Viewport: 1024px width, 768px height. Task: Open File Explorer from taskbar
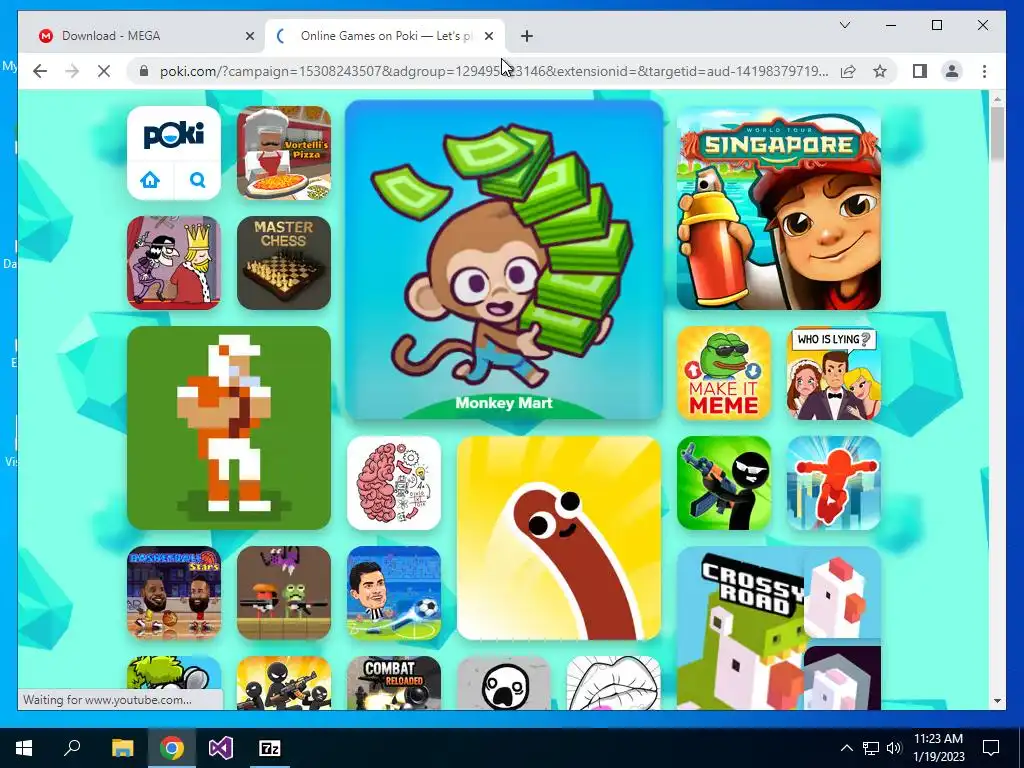(122, 748)
